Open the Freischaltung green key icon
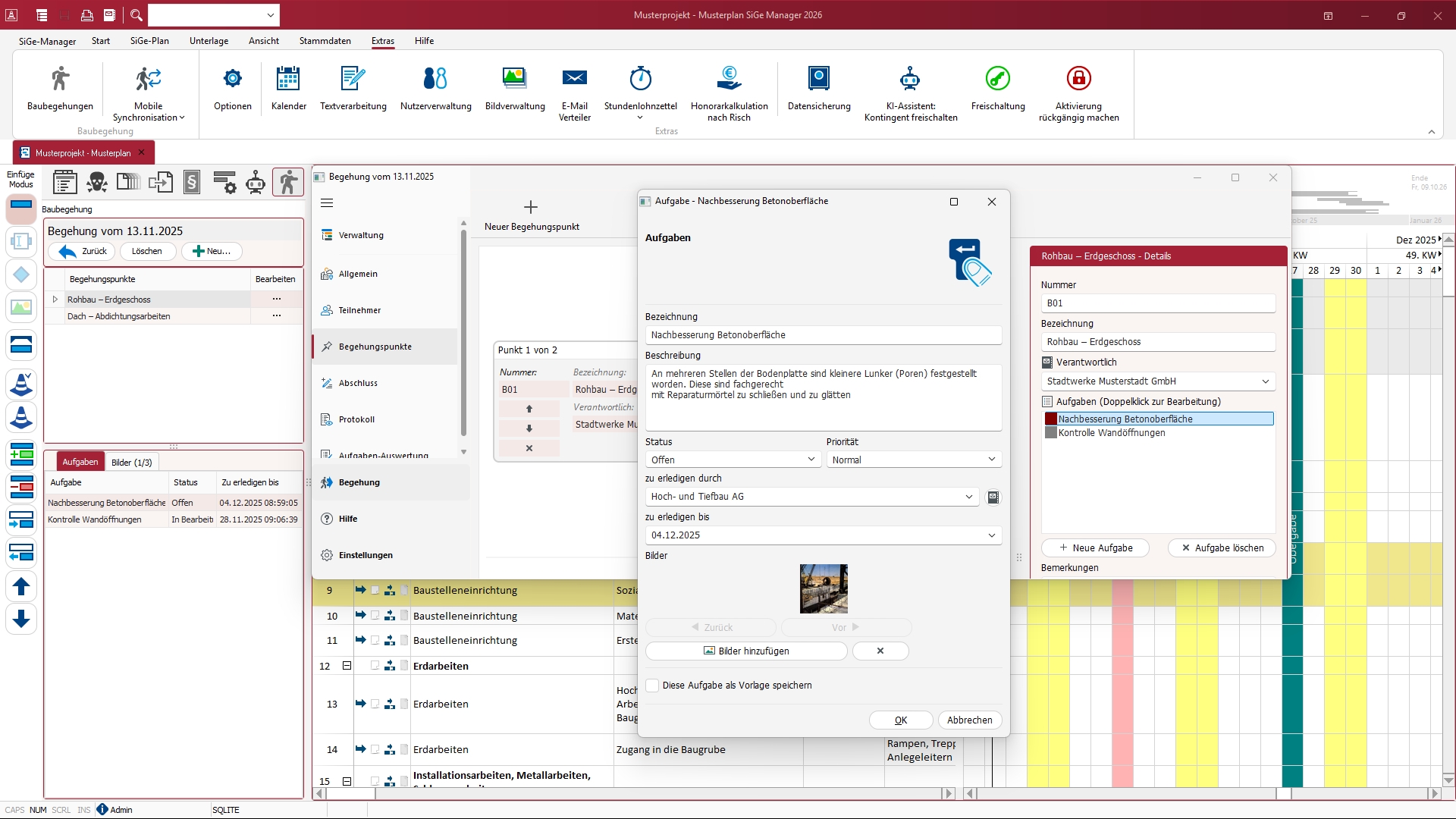The height and width of the screenshot is (819, 1456). point(997,79)
